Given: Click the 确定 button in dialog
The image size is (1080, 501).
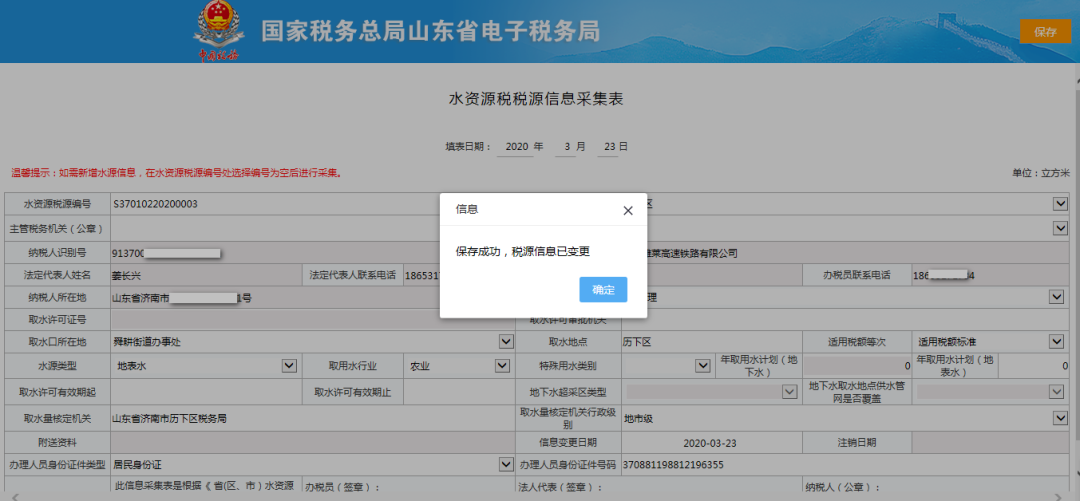Looking at the screenshot, I should tap(603, 290).
